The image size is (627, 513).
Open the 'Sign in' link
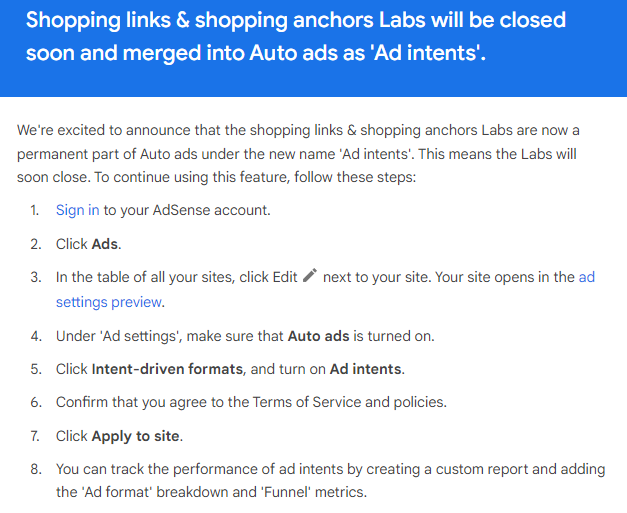78,210
